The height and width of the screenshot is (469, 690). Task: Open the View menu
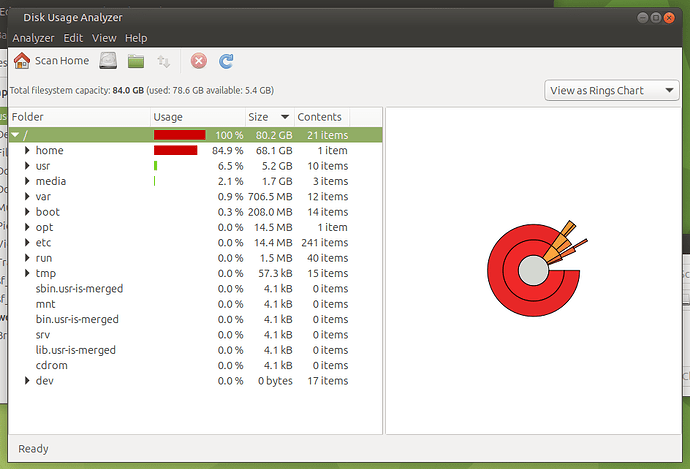tap(104, 38)
